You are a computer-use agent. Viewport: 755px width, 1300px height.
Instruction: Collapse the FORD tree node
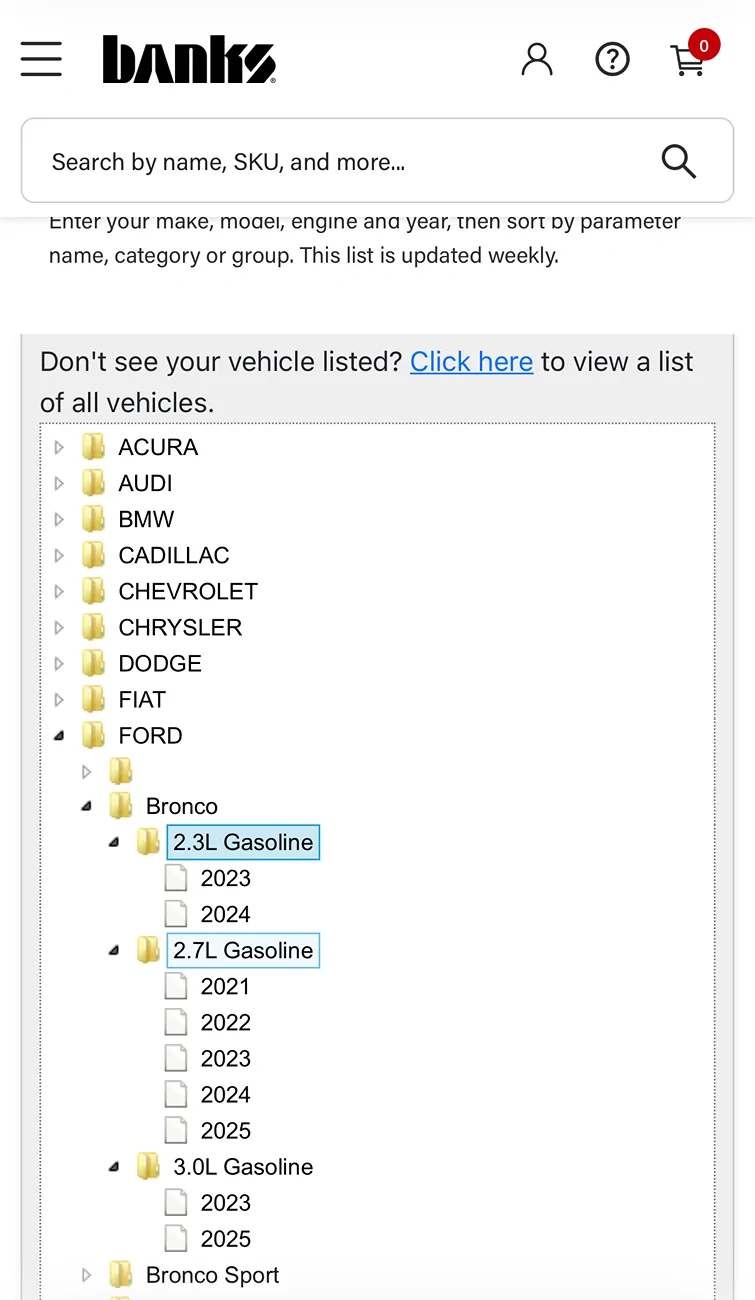pos(59,736)
